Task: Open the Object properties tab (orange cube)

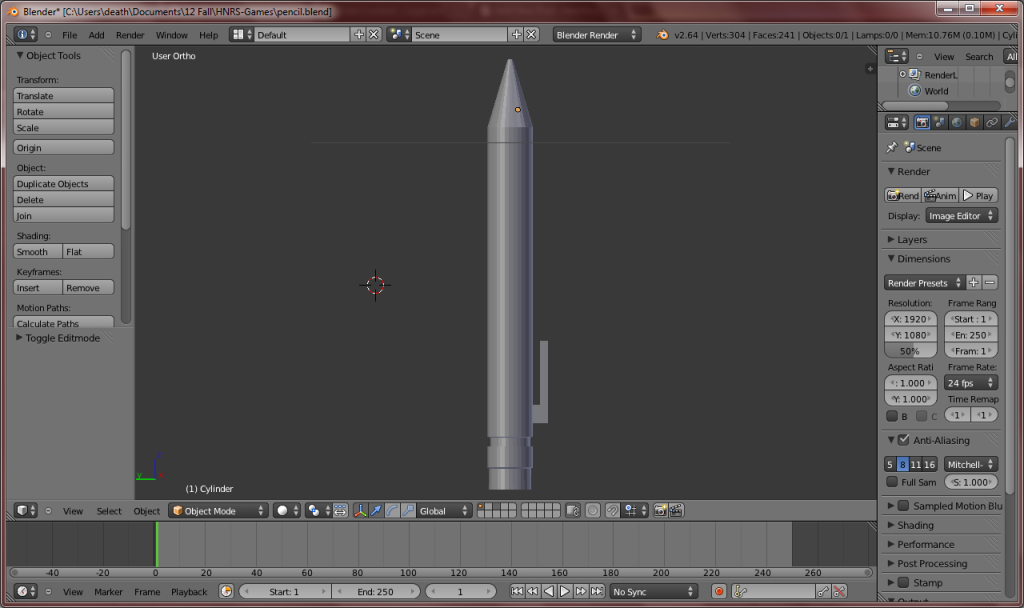Action: pos(974,122)
